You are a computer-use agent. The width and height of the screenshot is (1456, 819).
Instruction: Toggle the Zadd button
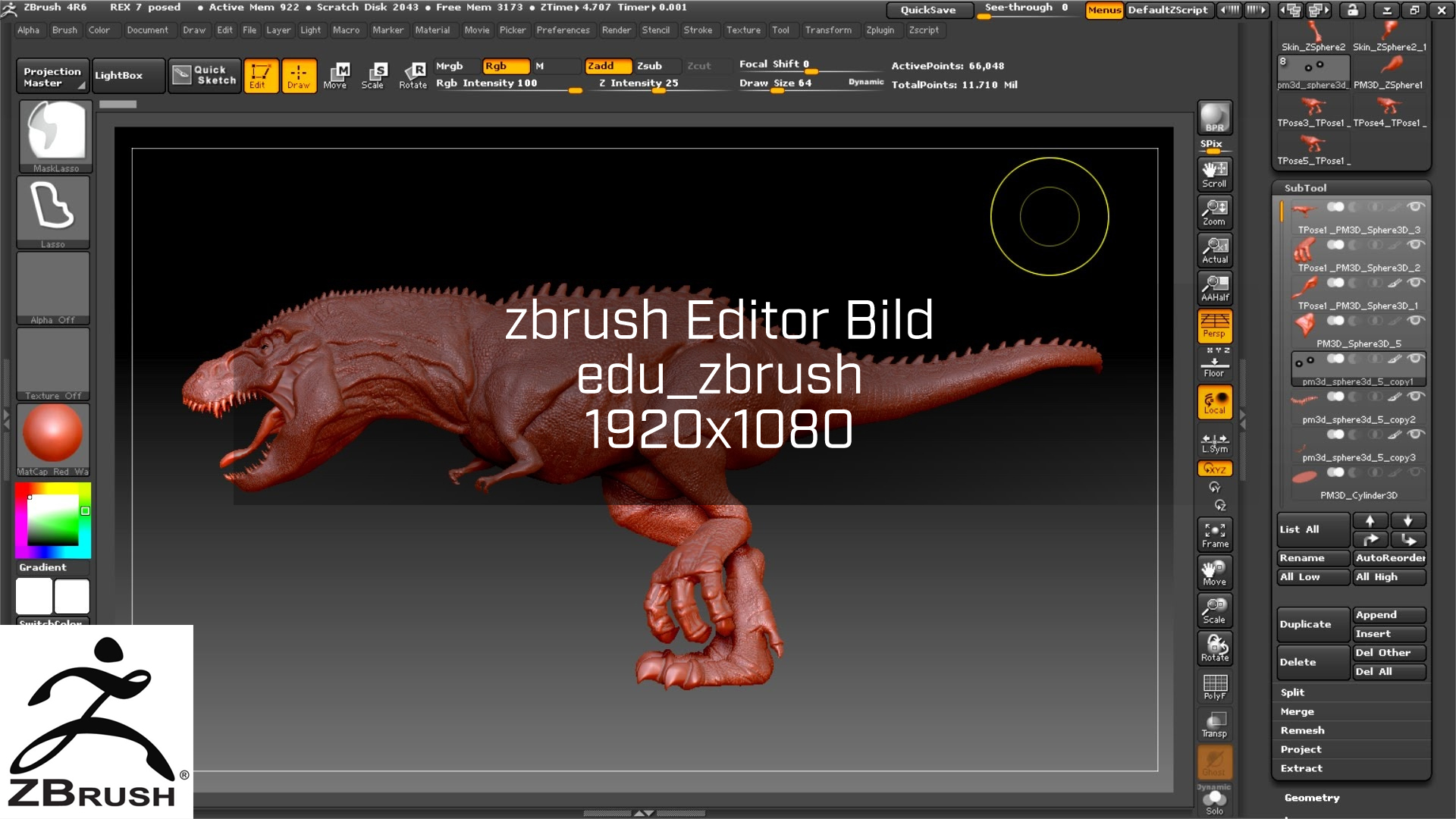click(607, 66)
